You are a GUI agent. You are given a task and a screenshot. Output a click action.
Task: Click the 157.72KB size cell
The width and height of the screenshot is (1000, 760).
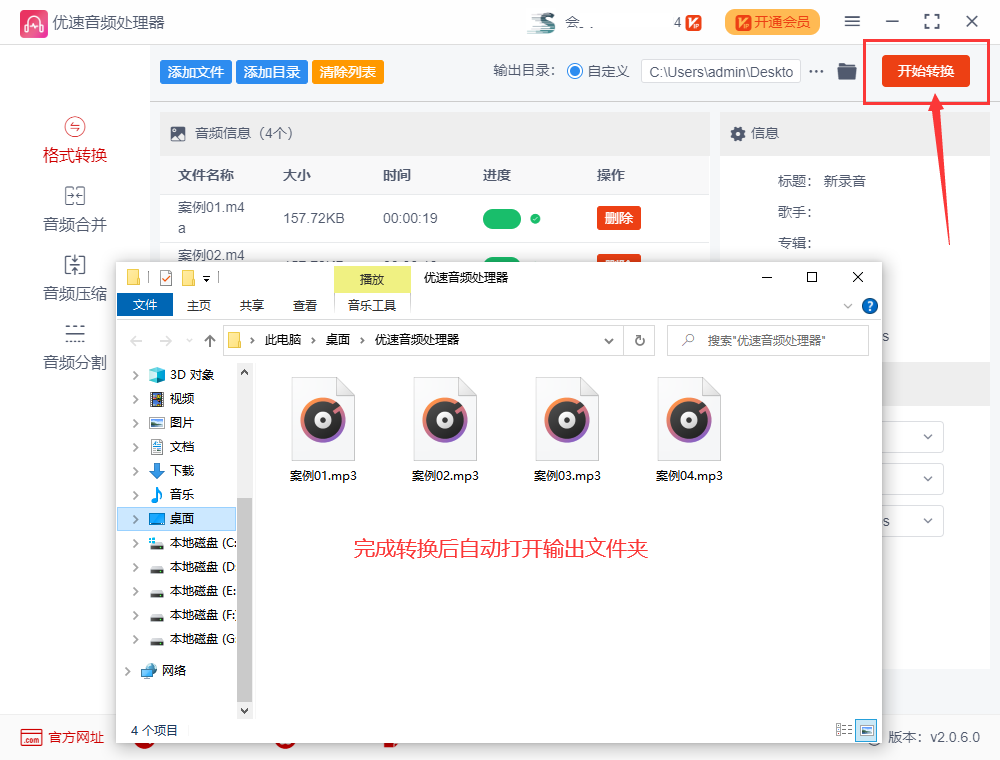314,219
